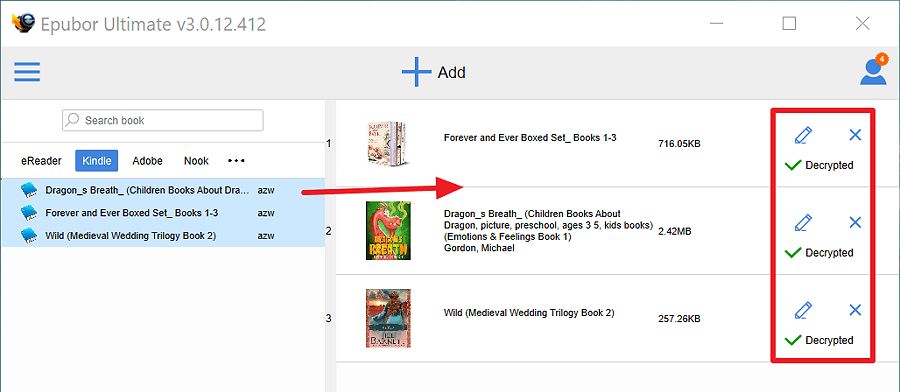
Task: Click Gordon, Michael author text
Action: click(x=479, y=248)
